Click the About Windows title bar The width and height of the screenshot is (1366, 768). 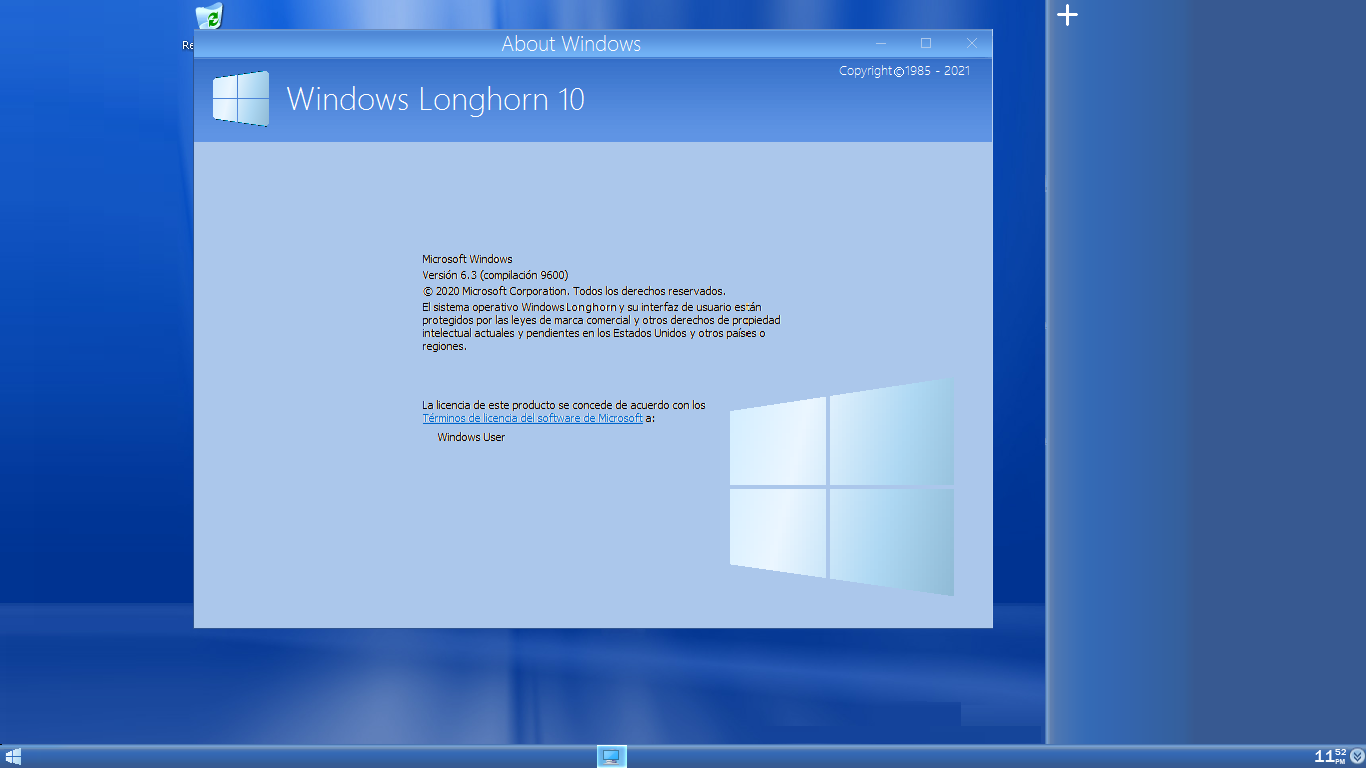(570, 43)
